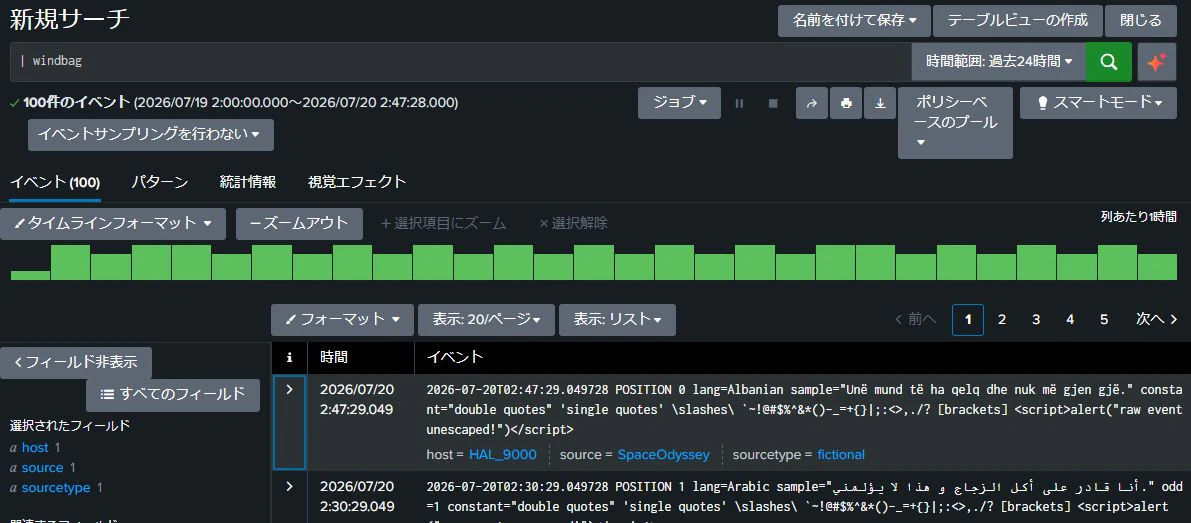Go to results page 5
Screen dimensions: 1191x523
[x=1104, y=320]
